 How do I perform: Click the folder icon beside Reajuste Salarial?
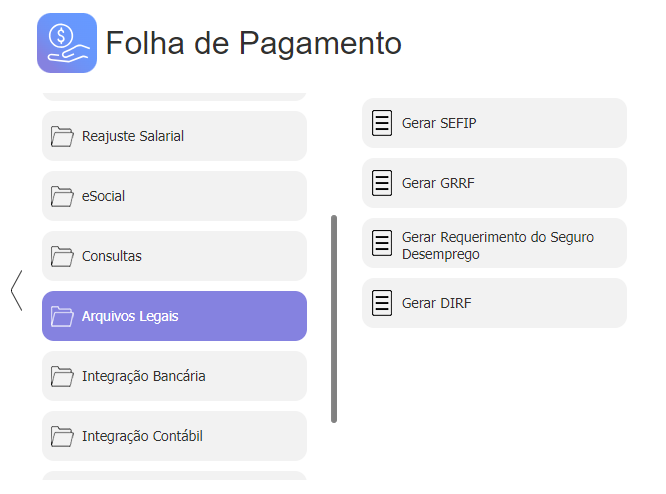[x=62, y=136]
